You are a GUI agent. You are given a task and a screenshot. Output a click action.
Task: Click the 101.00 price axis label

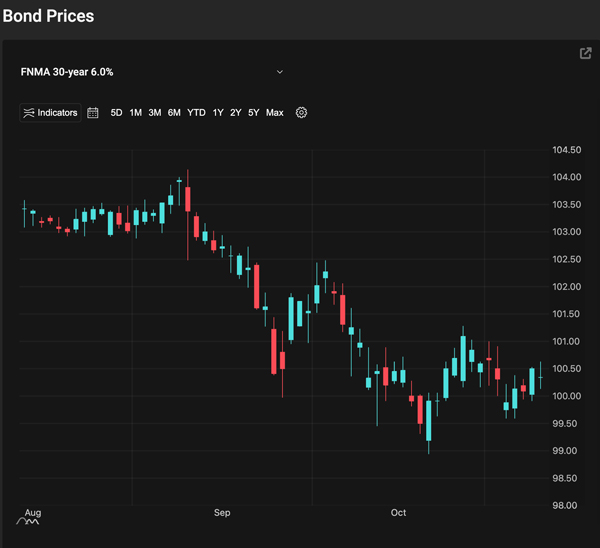pos(567,341)
